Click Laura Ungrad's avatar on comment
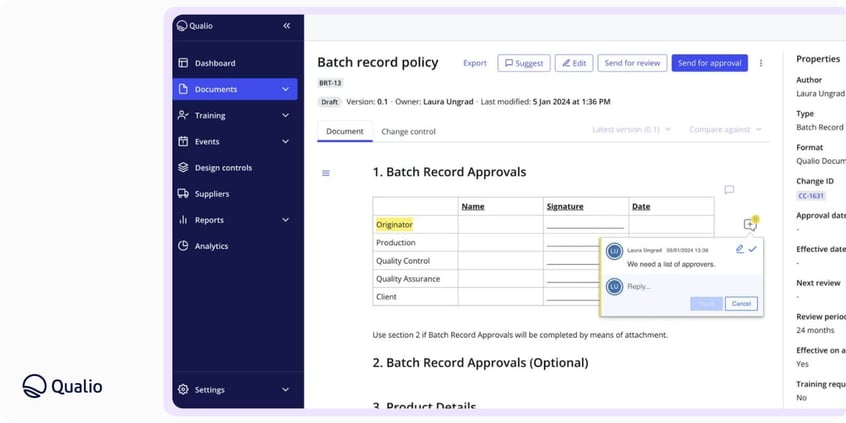846x423 pixels. [614, 251]
